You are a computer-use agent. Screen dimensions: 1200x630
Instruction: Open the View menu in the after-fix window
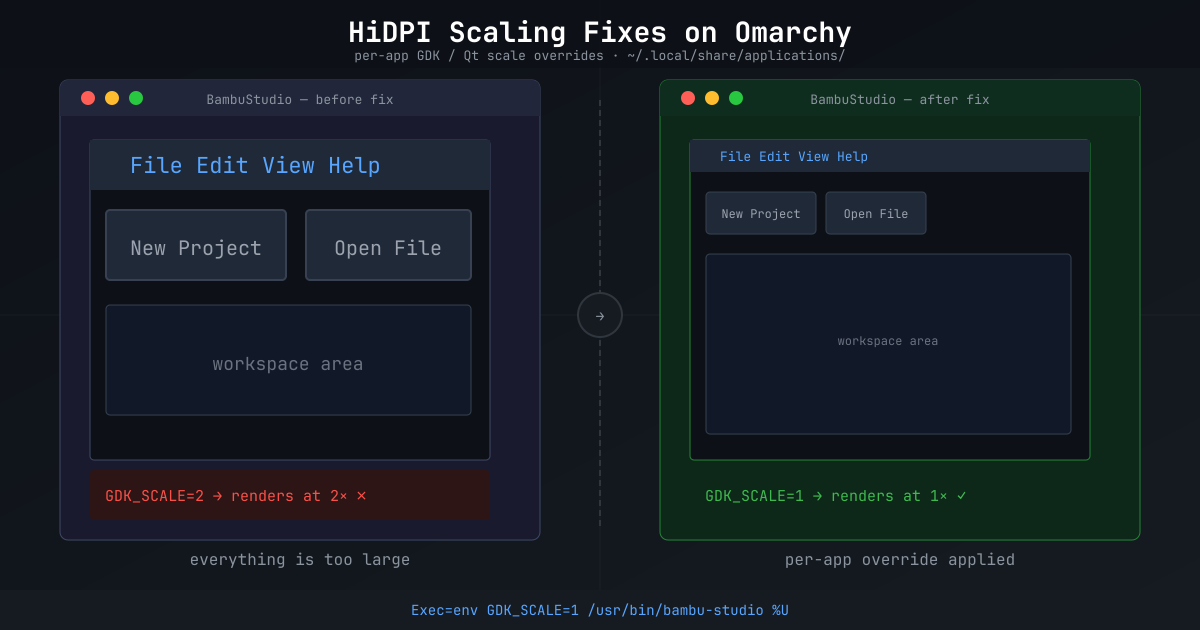813,157
